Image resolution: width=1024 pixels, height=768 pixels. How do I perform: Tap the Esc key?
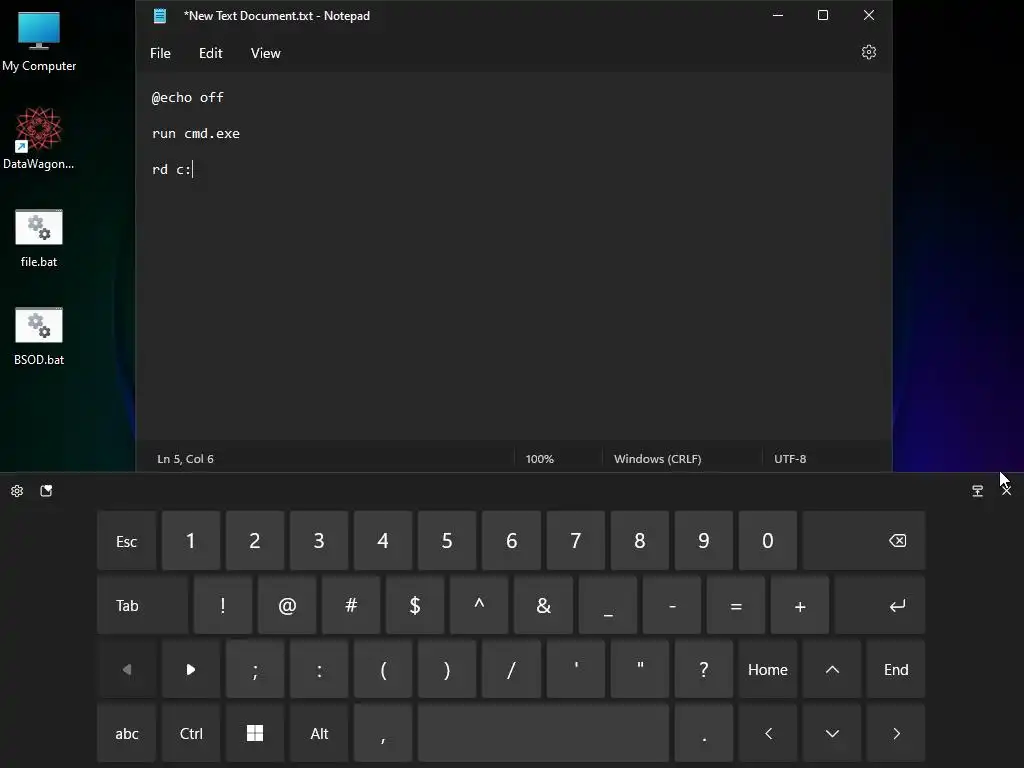point(127,541)
